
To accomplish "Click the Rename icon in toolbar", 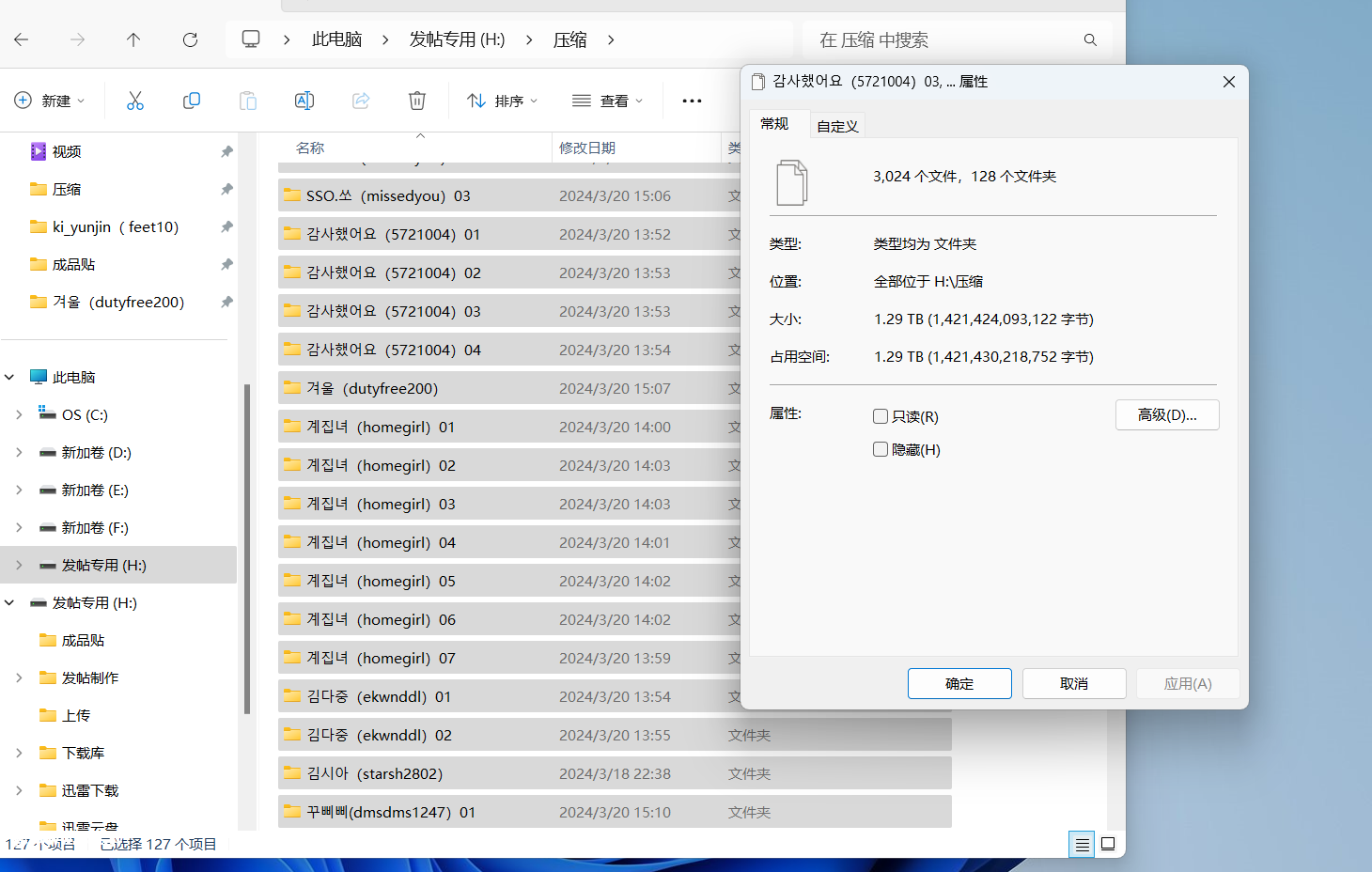I will tap(304, 101).
